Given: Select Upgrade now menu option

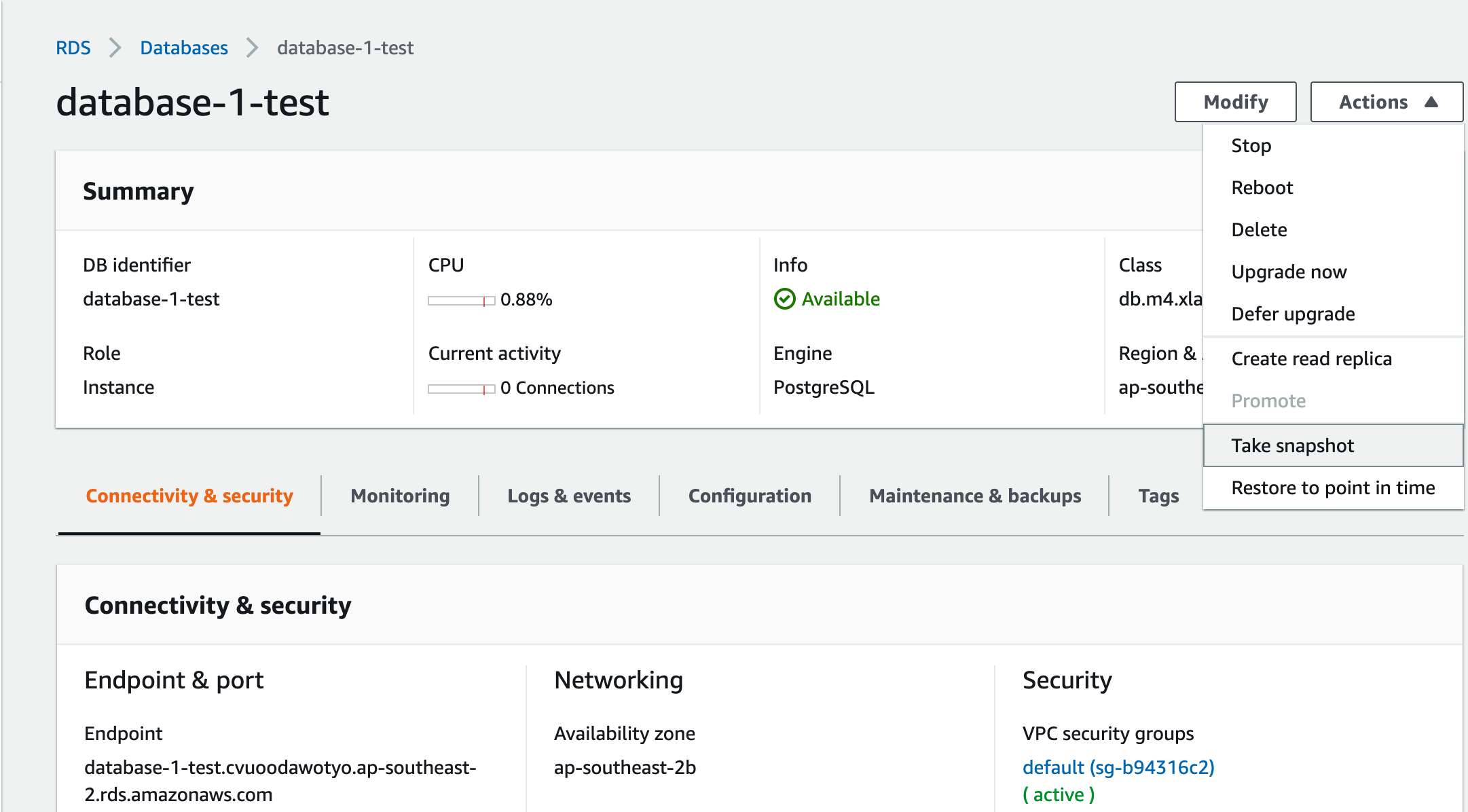Looking at the screenshot, I should (1289, 272).
